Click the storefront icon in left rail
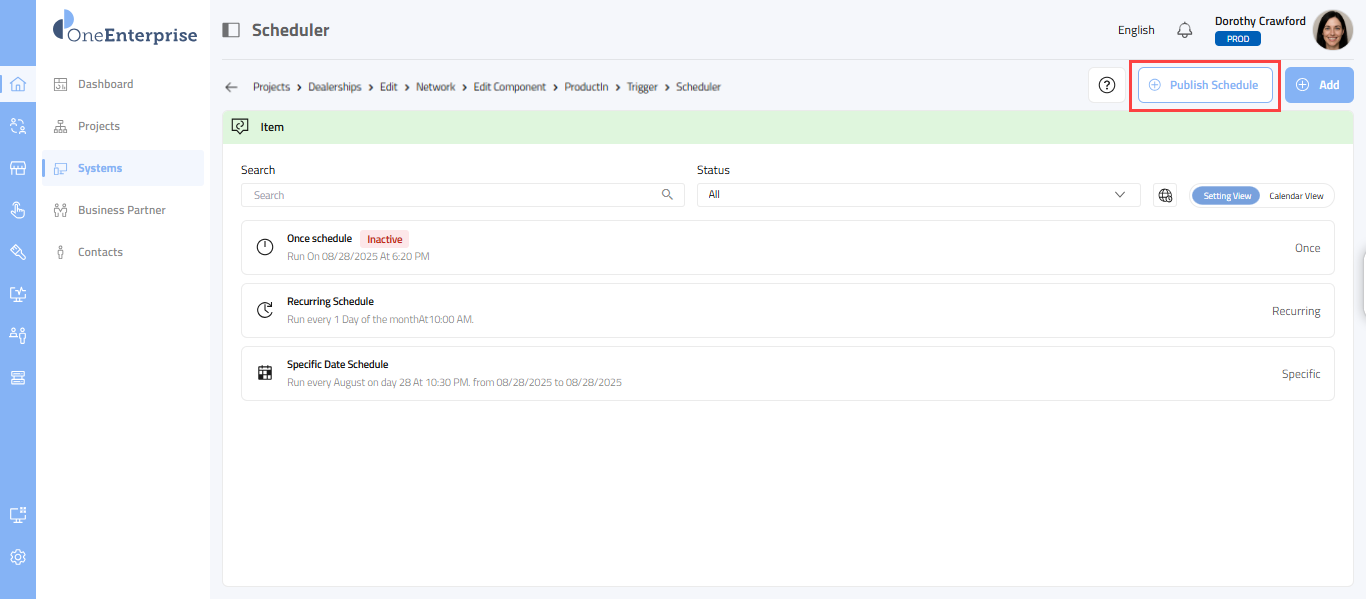The image size is (1366, 599). click(17, 168)
